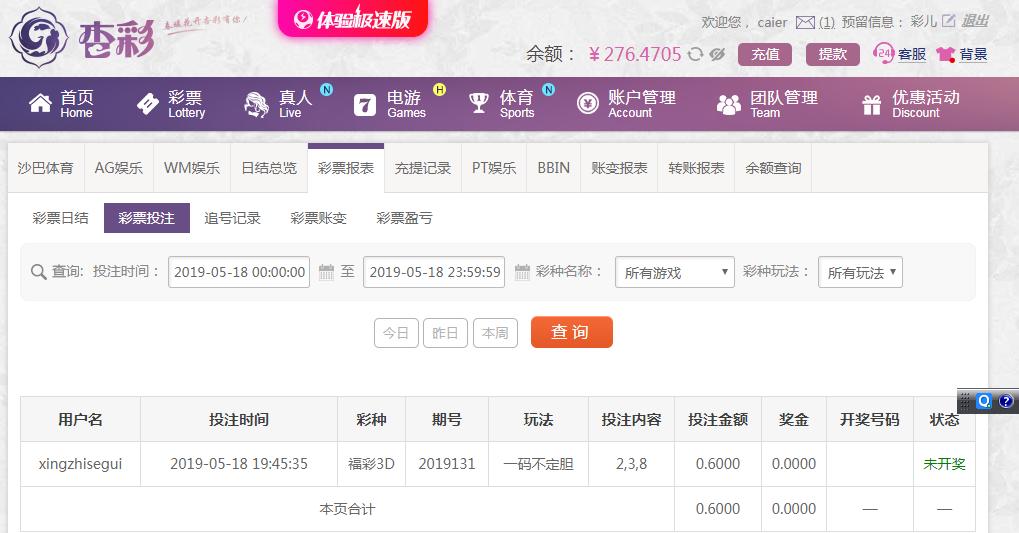This screenshot has width=1019, height=533.
Task: Open calendar for start betting time
Action: click(x=326, y=272)
